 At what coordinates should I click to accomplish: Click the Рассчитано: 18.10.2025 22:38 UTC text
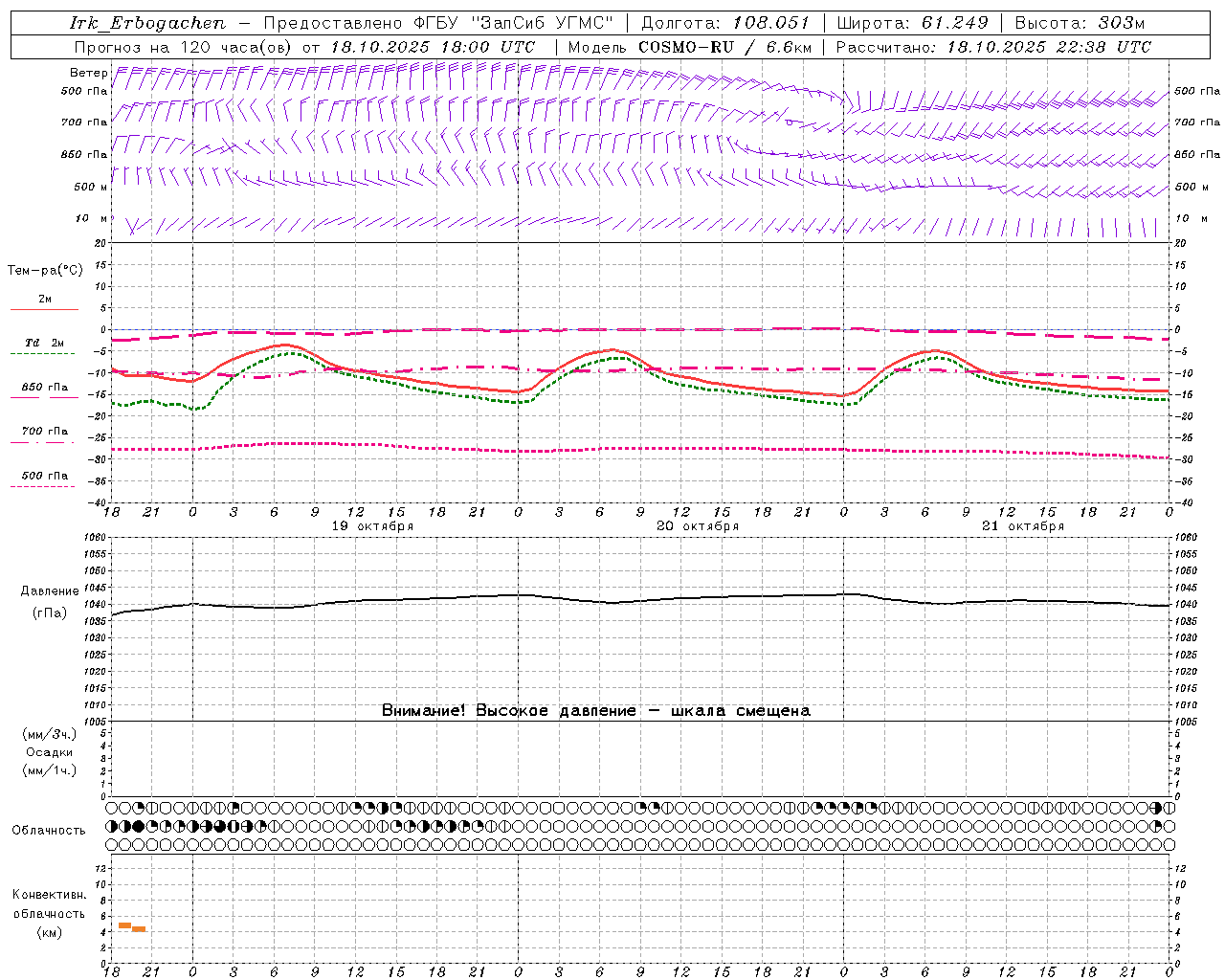coord(993,47)
